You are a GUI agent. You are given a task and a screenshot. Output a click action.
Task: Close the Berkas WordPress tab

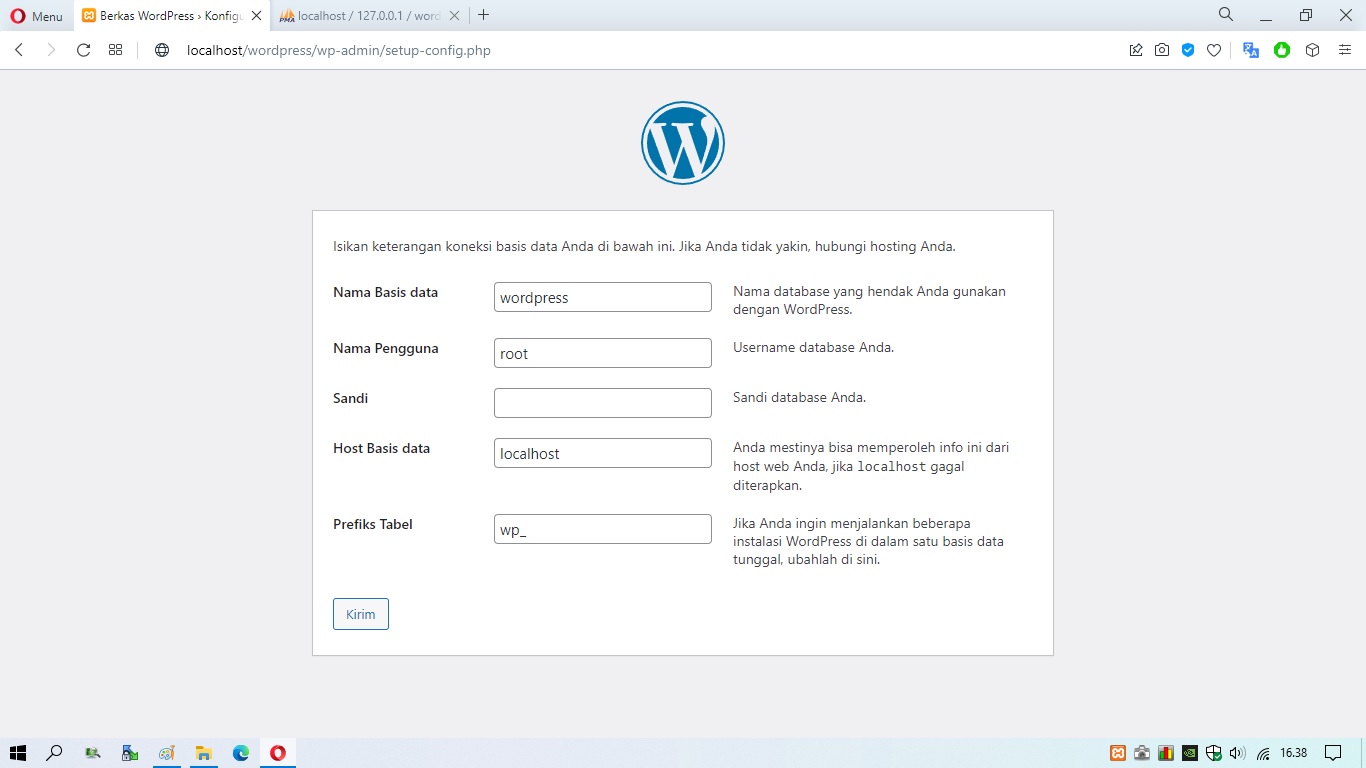point(256,16)
